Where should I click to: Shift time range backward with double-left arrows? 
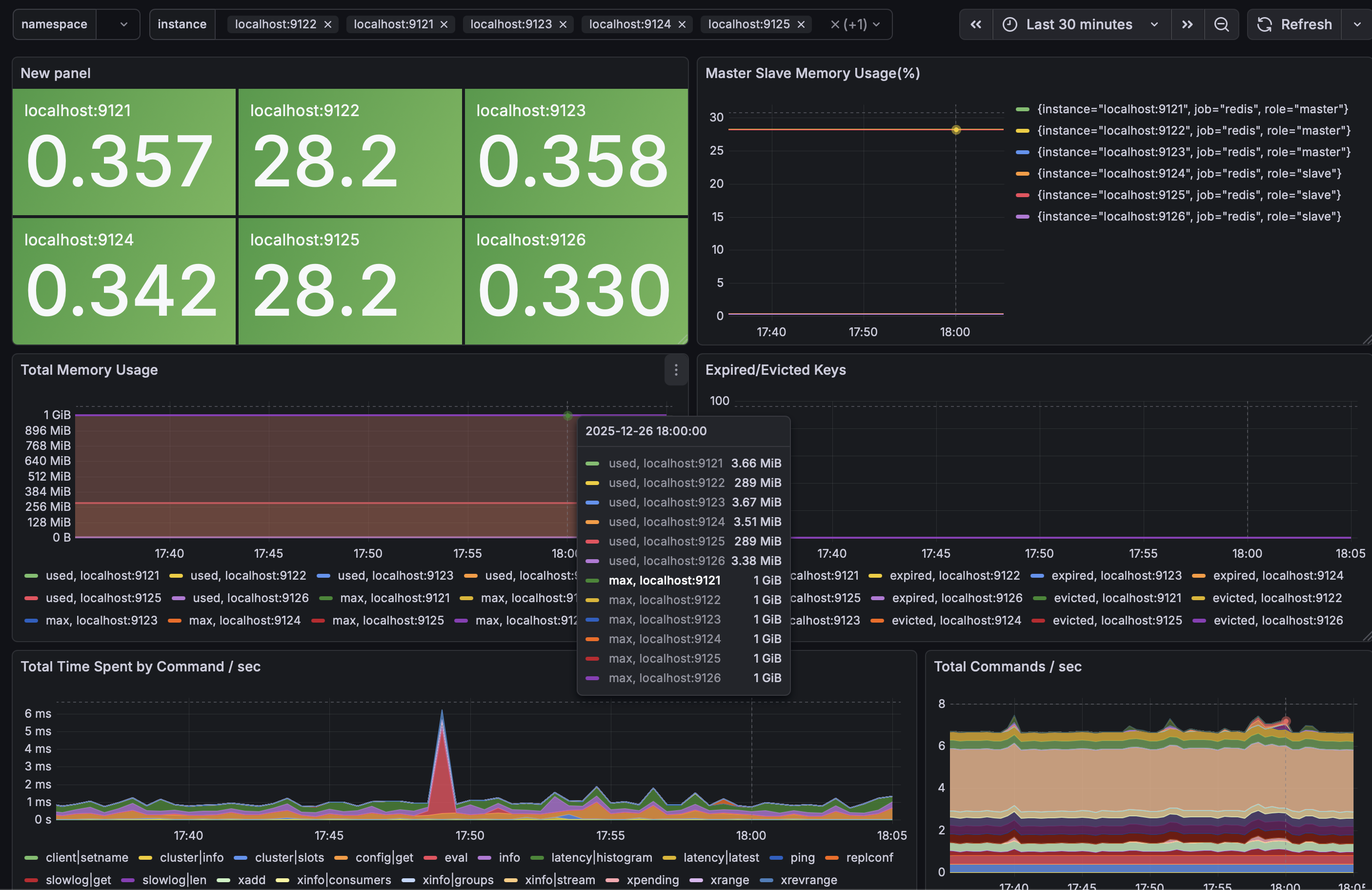(x=975, y=24)
